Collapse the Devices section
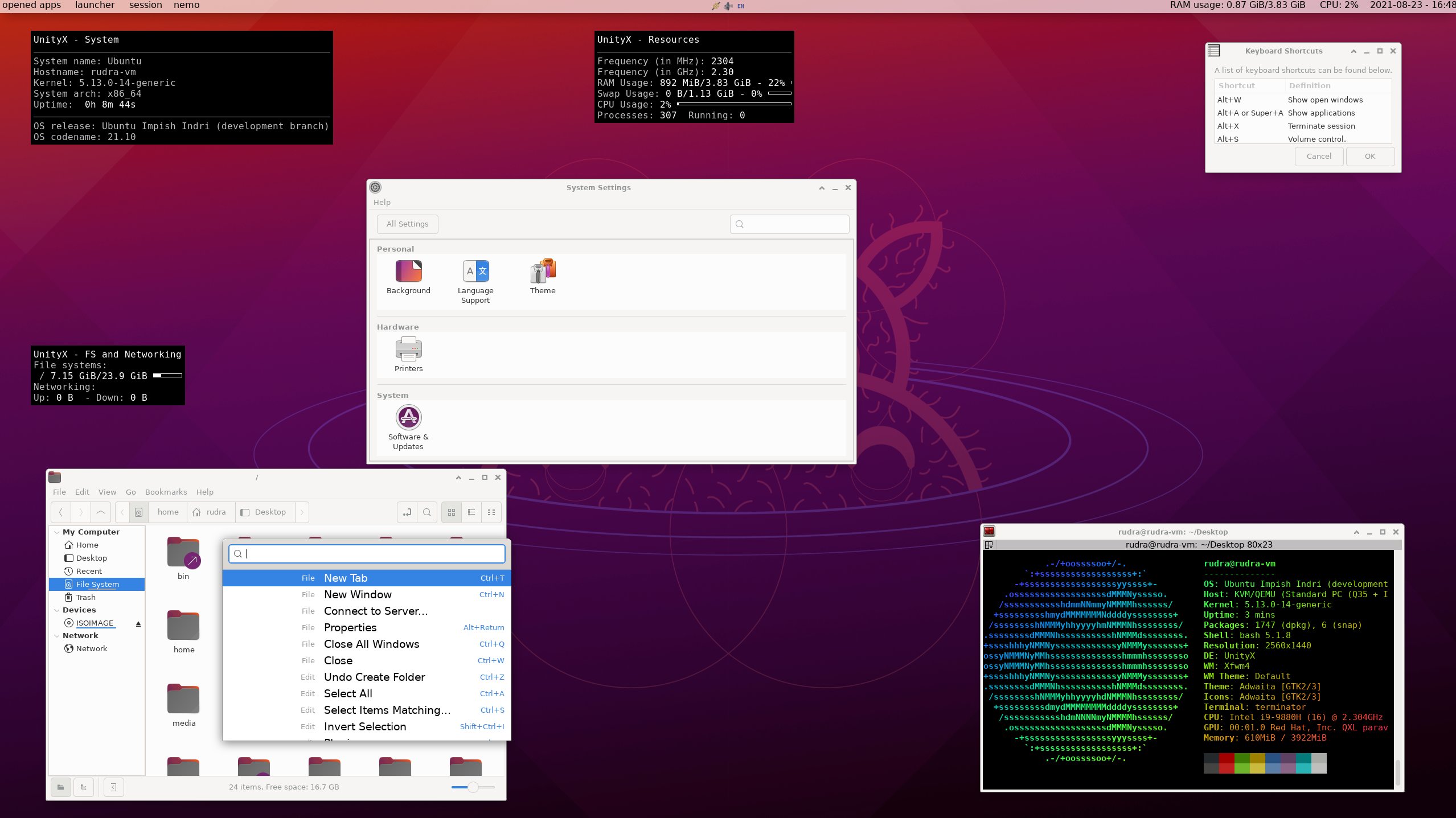The height and width of the screenshot is (818, 1456). click(57, 610)
